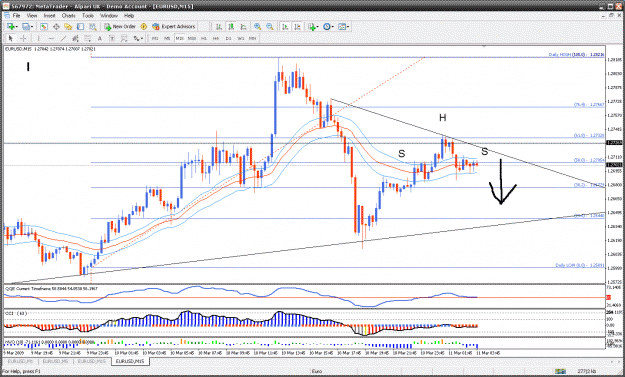Open the Window menu

click(109, 16)
